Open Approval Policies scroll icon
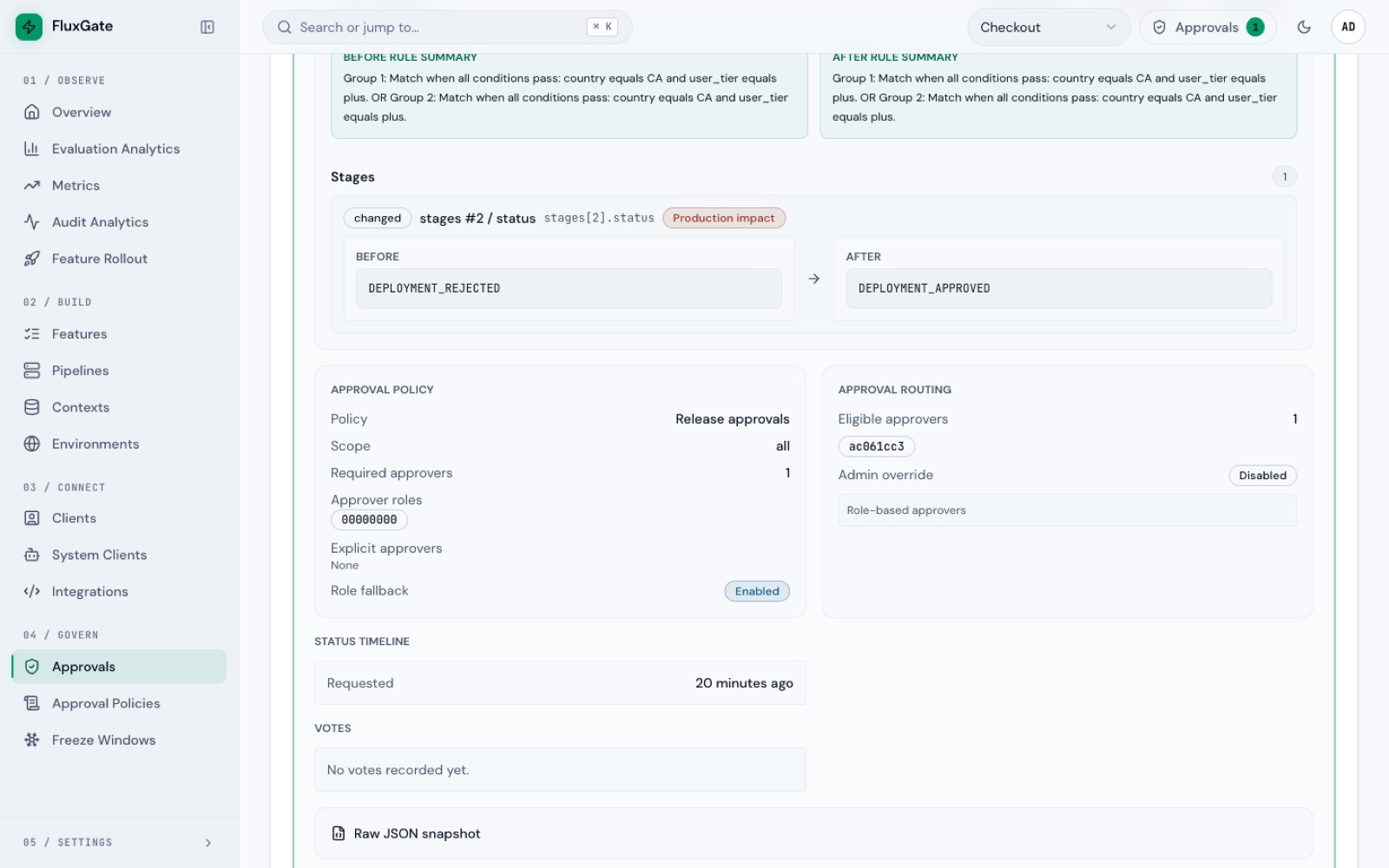The width and height of the screenshot is (1389, 868). 32,703
